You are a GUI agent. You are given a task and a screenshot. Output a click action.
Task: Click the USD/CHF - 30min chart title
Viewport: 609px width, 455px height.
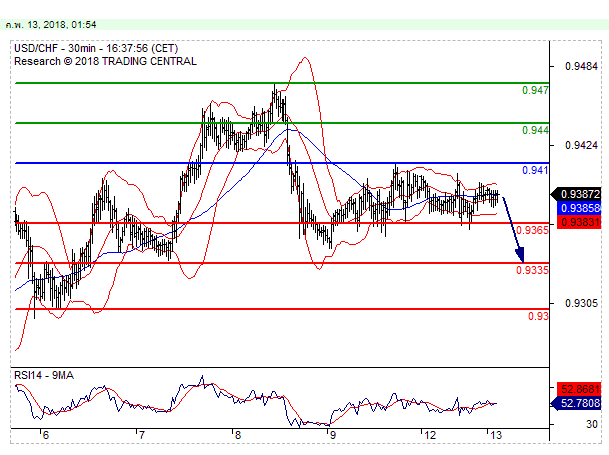(x=96, y=49)
